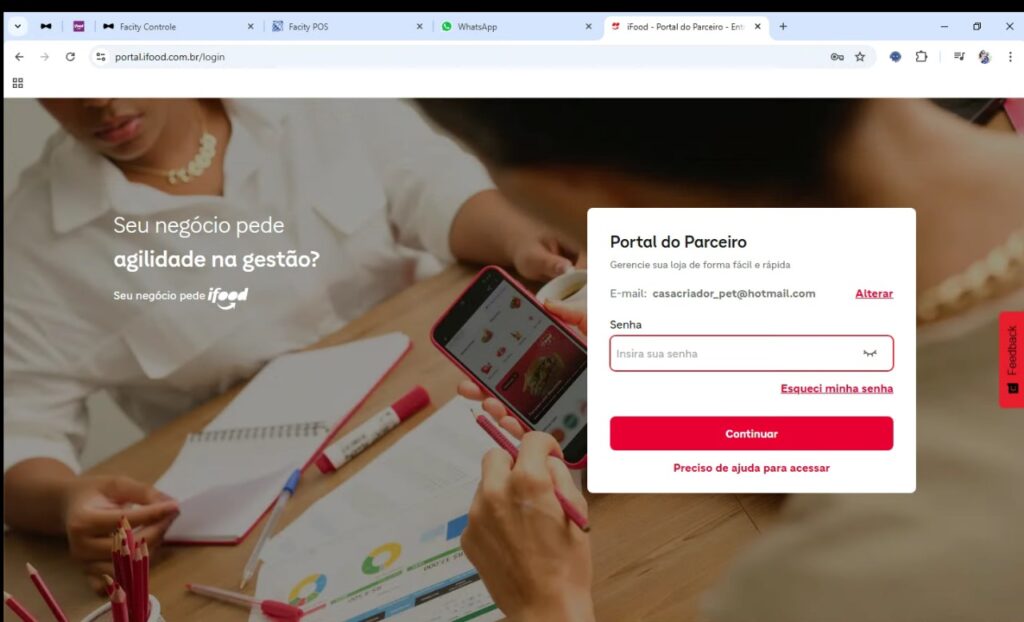Open the extensions puzzle icon
The image size is (1024, 622).
coord(921,57)
